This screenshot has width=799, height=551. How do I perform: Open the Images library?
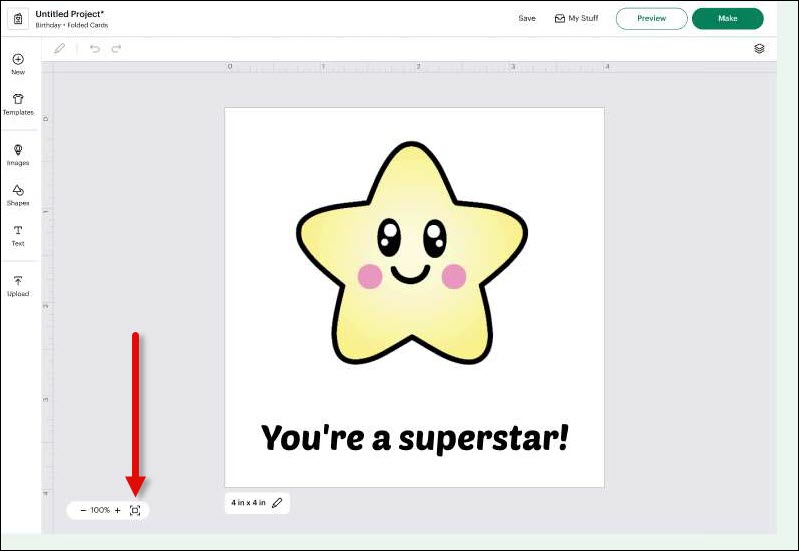tap(18, 154)
